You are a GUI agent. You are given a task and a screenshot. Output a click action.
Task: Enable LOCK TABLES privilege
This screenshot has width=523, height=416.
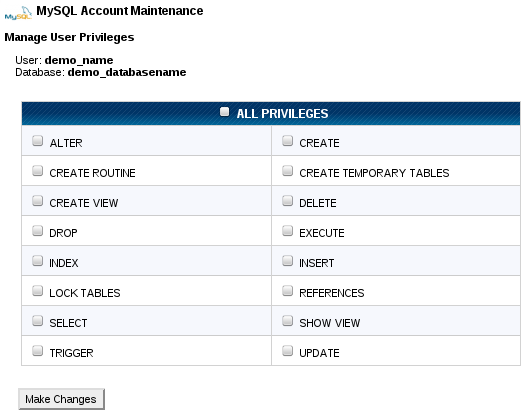pos(38,291)
